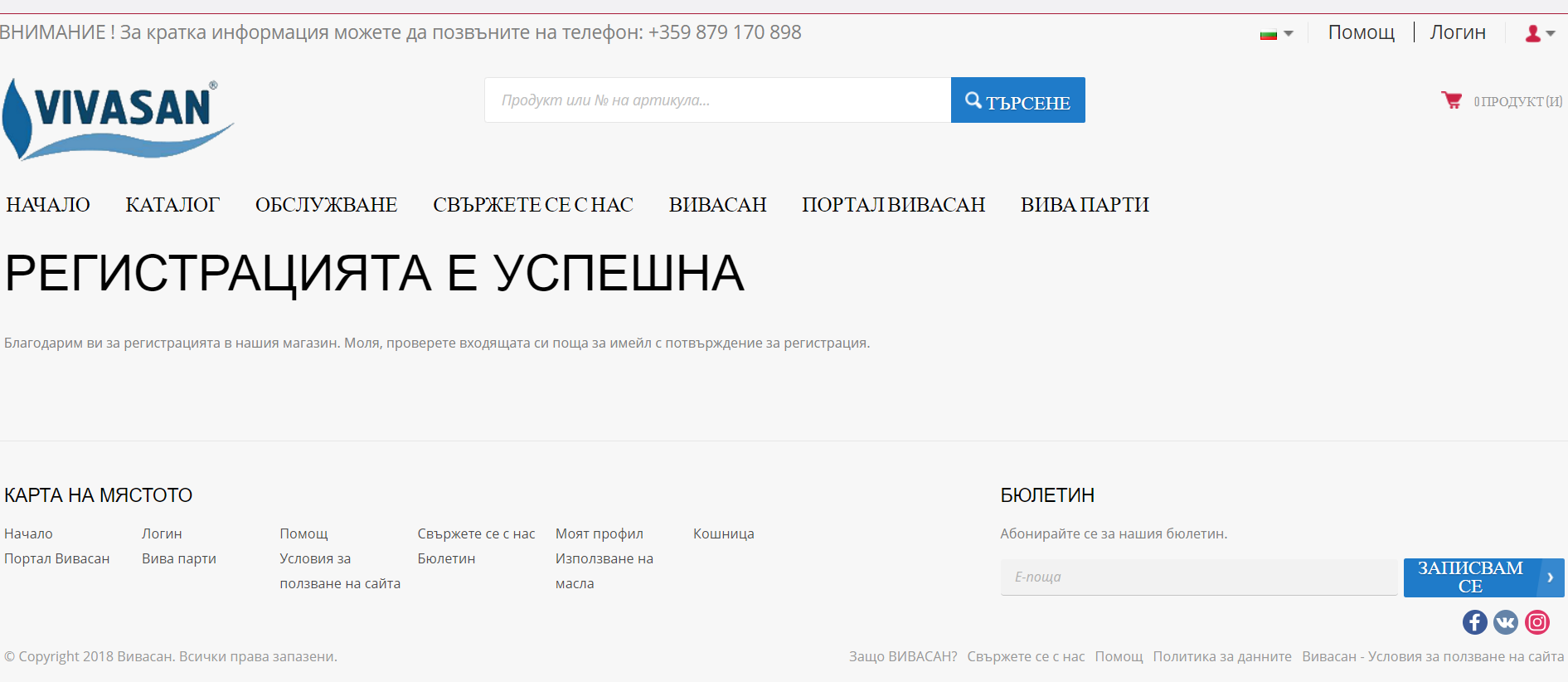Click the КАРТА НА МЯСТОТО heading
The image size is (1568, 682).
pos(98,495)
